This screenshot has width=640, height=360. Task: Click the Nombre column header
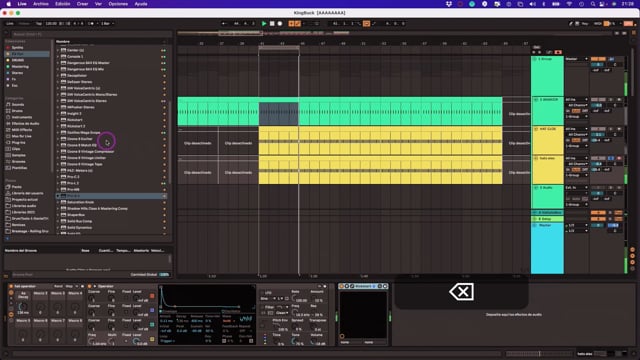coord(63,42)
